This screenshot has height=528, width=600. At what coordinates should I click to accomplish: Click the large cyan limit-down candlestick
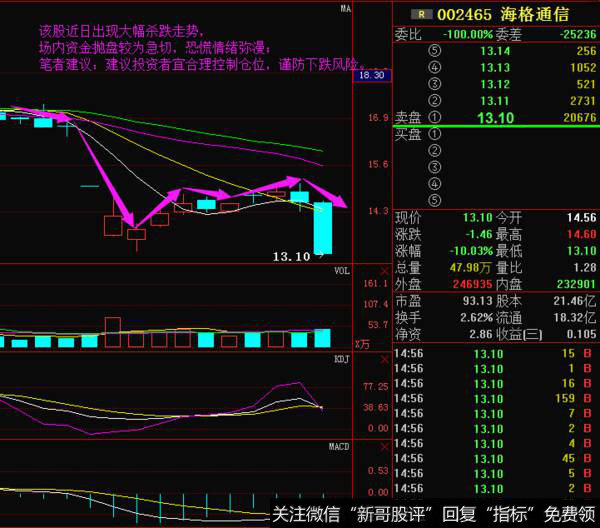pyautogui.click(x=323, y=228)
